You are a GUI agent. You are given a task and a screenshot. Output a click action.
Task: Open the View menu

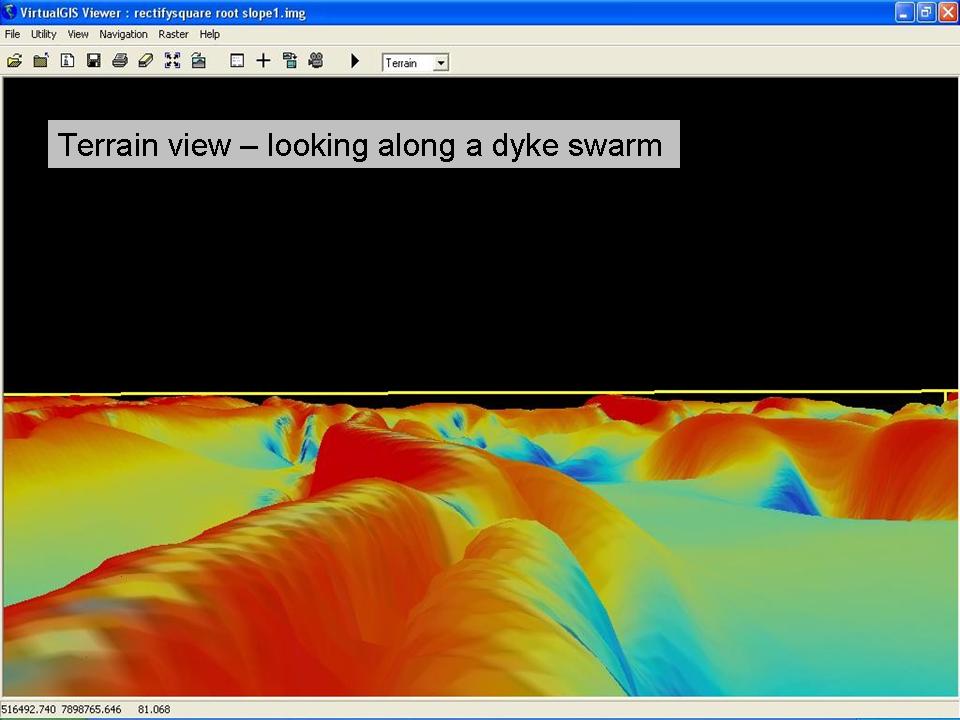pyautogui.click(x=78, y=34)
